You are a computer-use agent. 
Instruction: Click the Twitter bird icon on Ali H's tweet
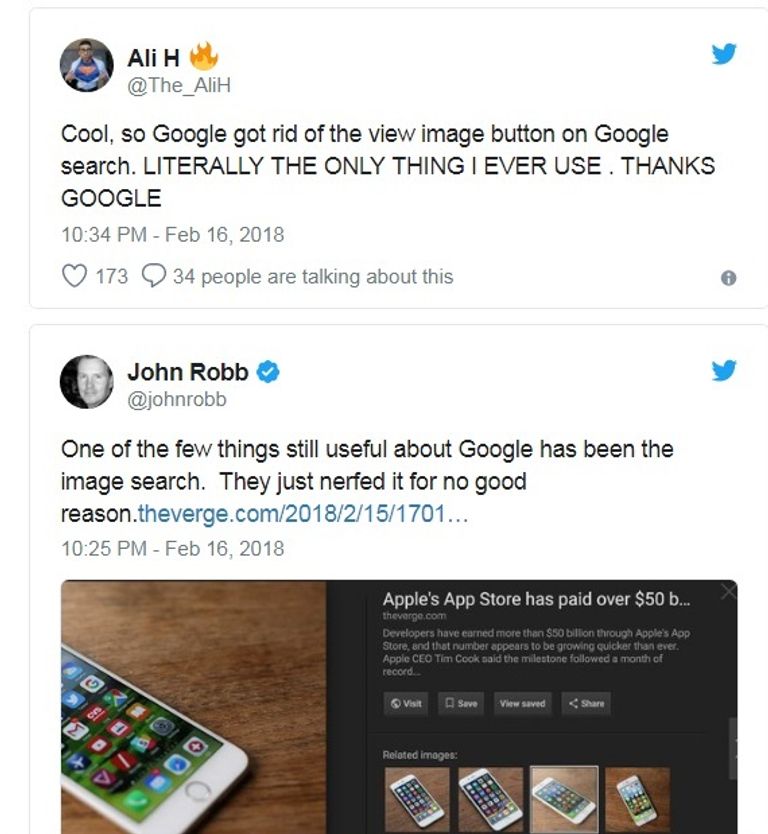pos(724,53)
